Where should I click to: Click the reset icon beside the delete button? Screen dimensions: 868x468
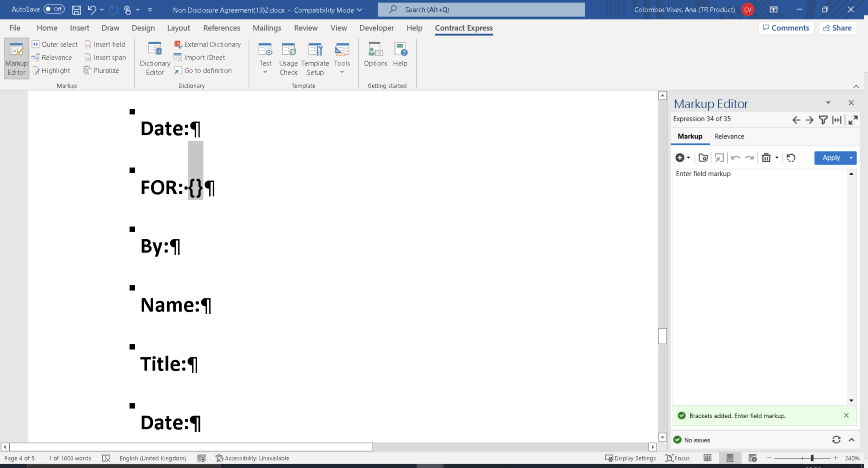click(x=791, y=158)
